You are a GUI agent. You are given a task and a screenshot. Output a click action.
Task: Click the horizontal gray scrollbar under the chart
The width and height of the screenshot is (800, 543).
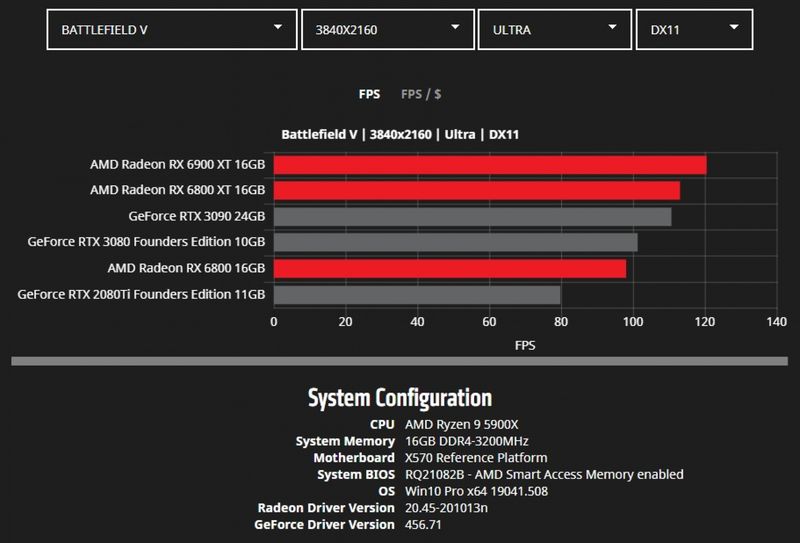click(x=399, y=361)
